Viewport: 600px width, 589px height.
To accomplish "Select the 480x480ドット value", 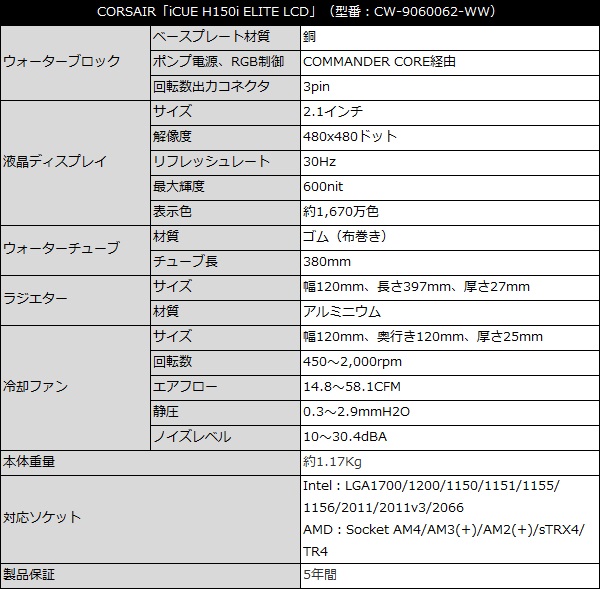I will [x=350, y=136].
